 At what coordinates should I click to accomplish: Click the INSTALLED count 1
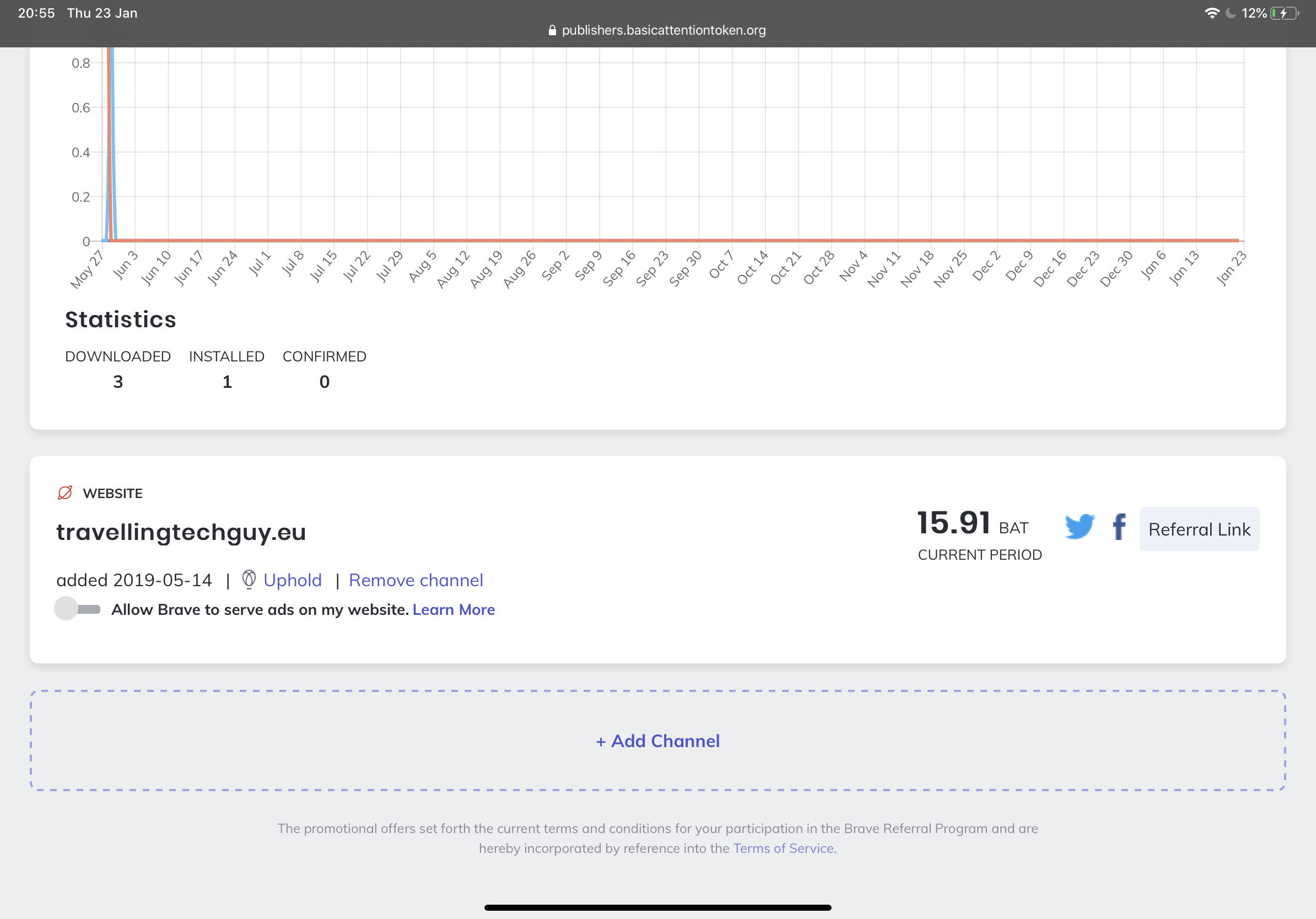tap(227, 382)
